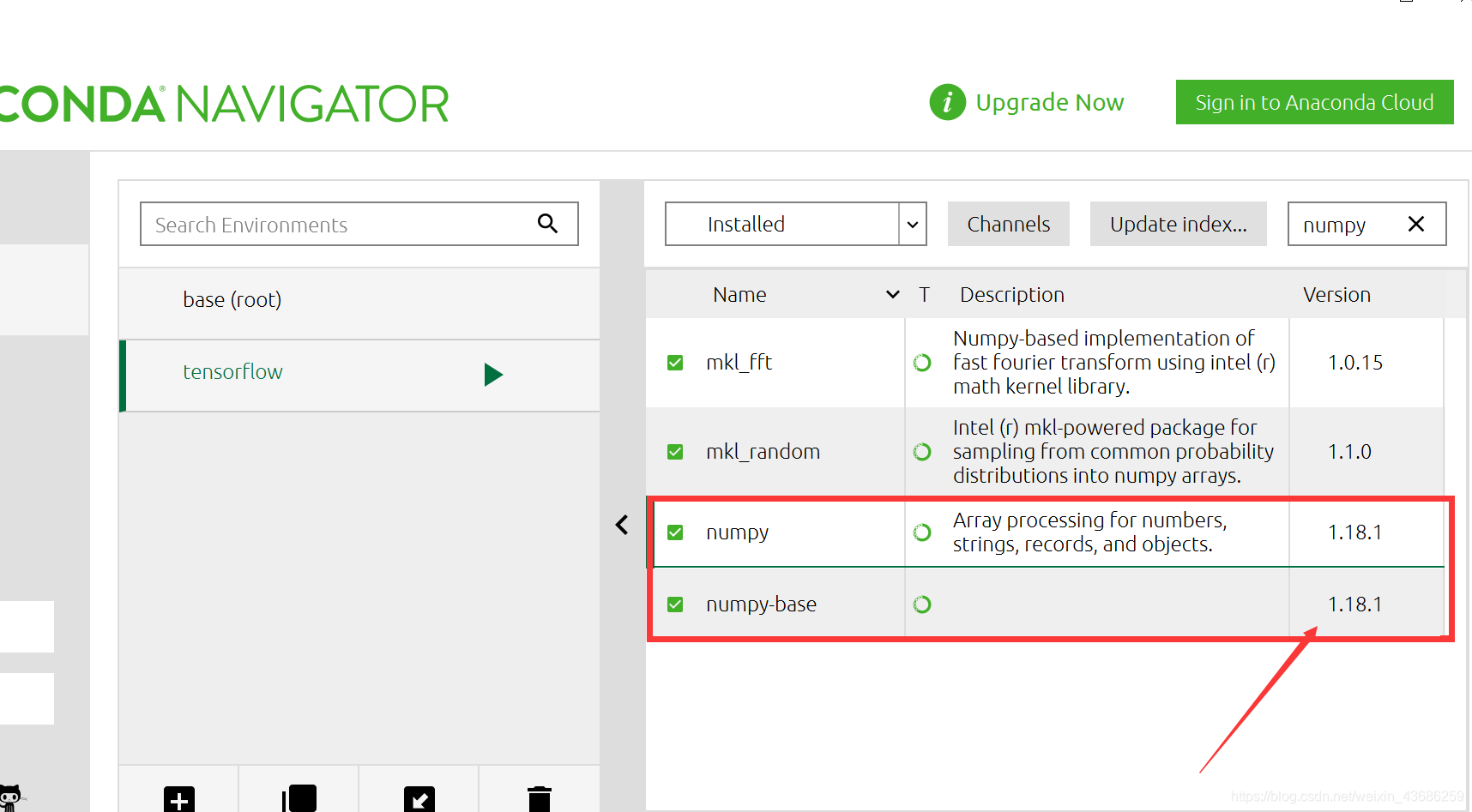
Task: Click the mkl_fft package name
Action: coord(739,363)
